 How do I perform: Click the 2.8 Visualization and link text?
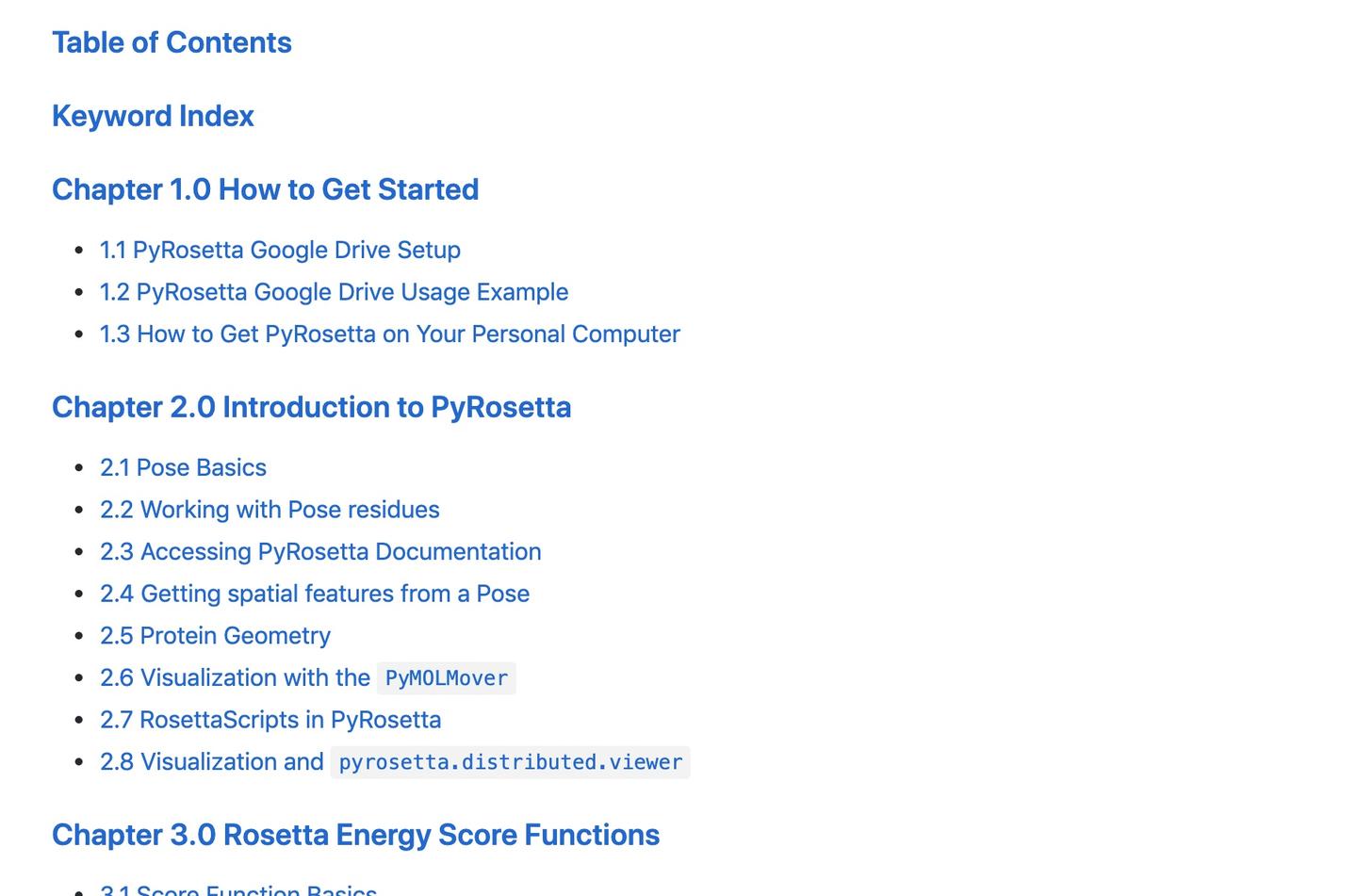[211, 762]
